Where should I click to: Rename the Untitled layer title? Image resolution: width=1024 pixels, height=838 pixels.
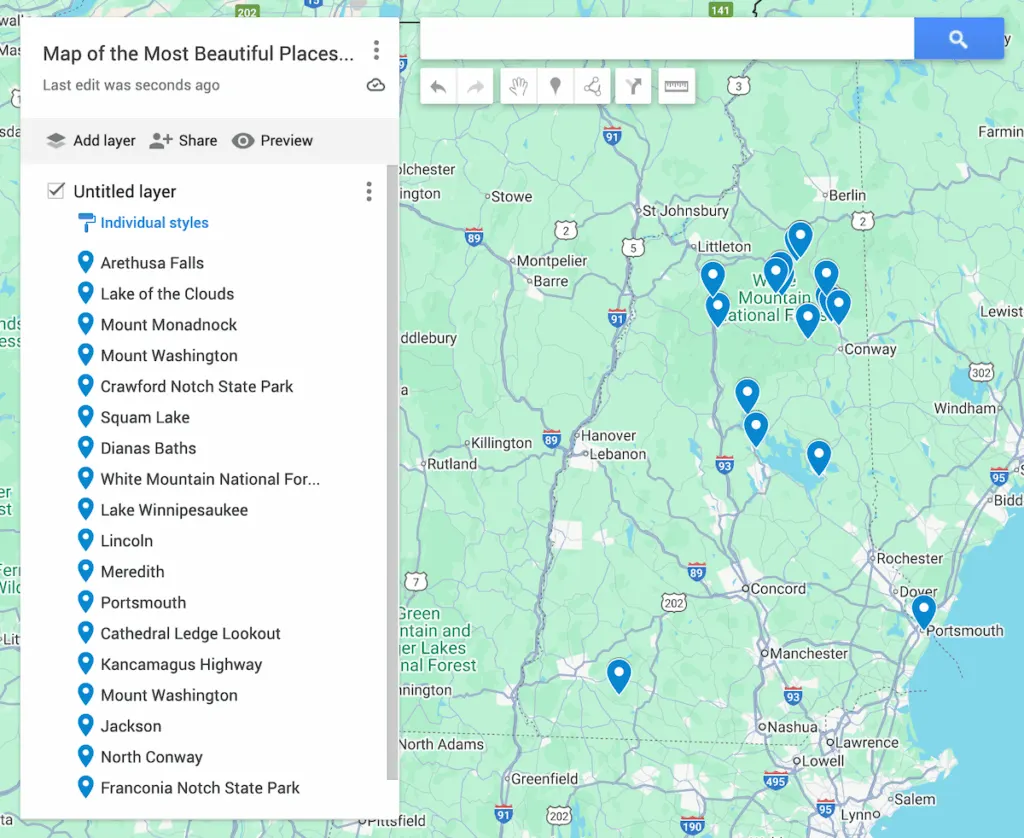point(125,191)
